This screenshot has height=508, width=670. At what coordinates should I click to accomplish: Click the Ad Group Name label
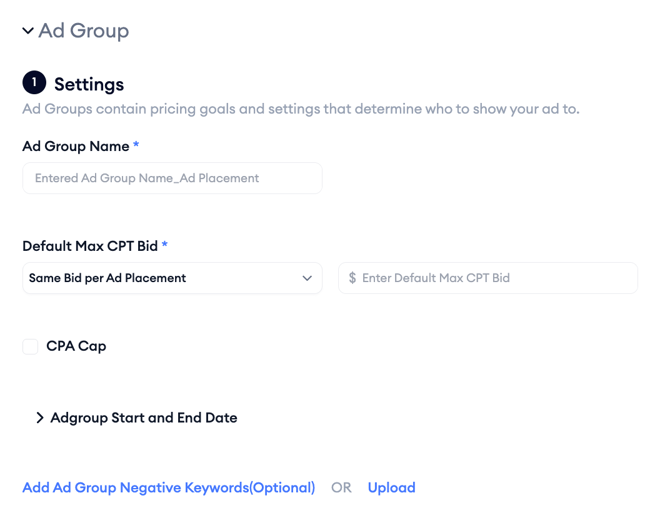click(75, 146)
